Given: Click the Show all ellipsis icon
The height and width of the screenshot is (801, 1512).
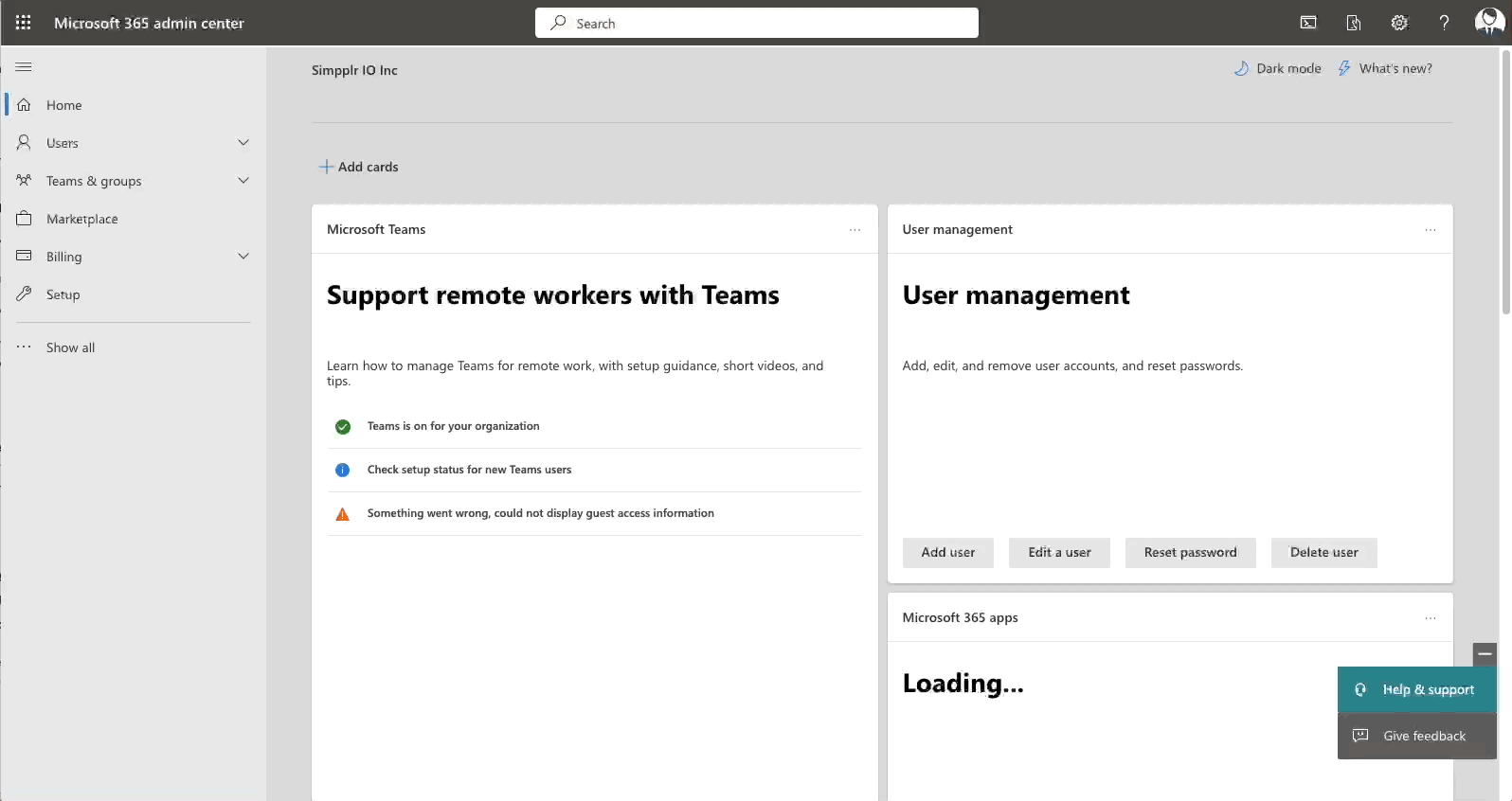Looking at the screenshot, I should point(24,347).
